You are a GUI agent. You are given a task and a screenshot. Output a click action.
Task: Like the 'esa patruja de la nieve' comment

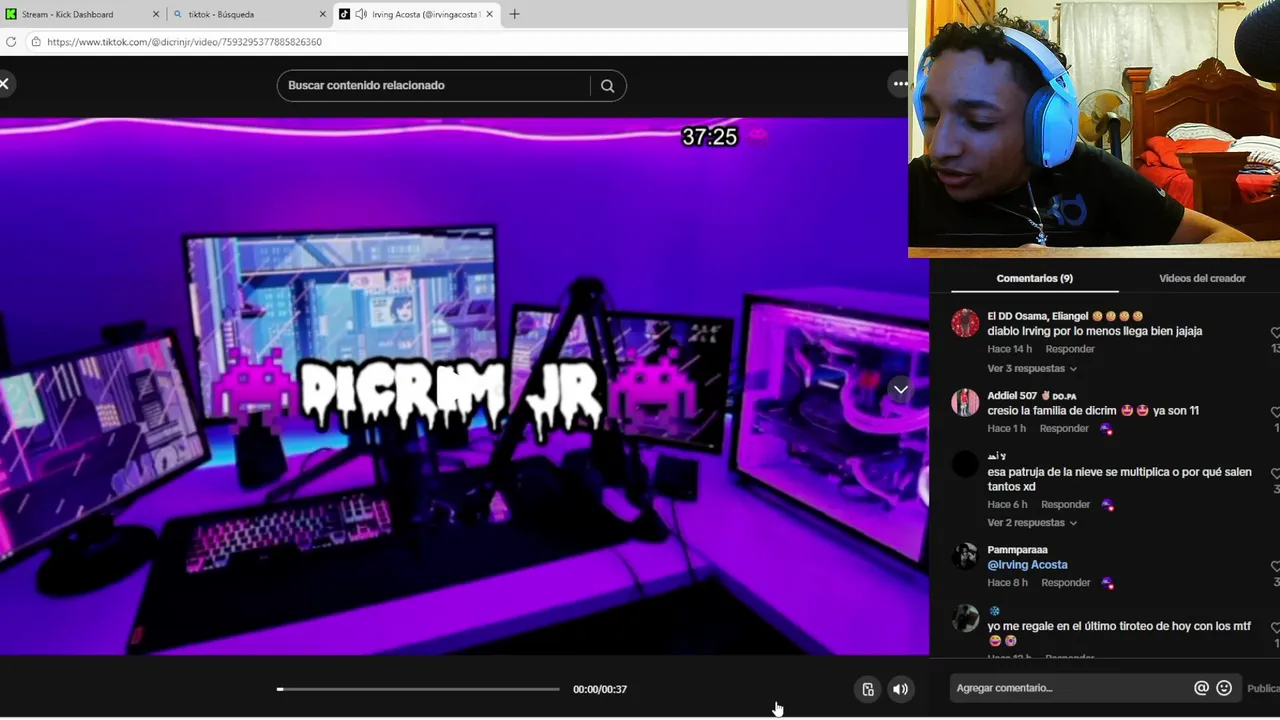click(x=1275, y=473)
